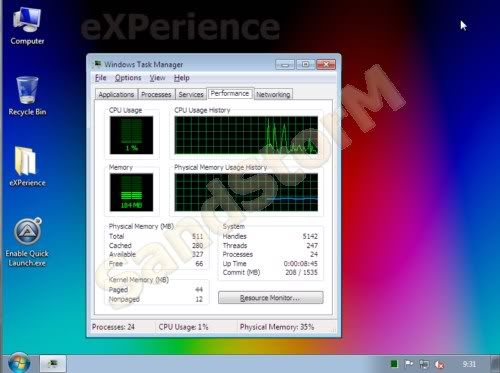The height and width of the screenshot is (373, 500).
Task: Select the Performance tab
Action: [x=230, y=94]
